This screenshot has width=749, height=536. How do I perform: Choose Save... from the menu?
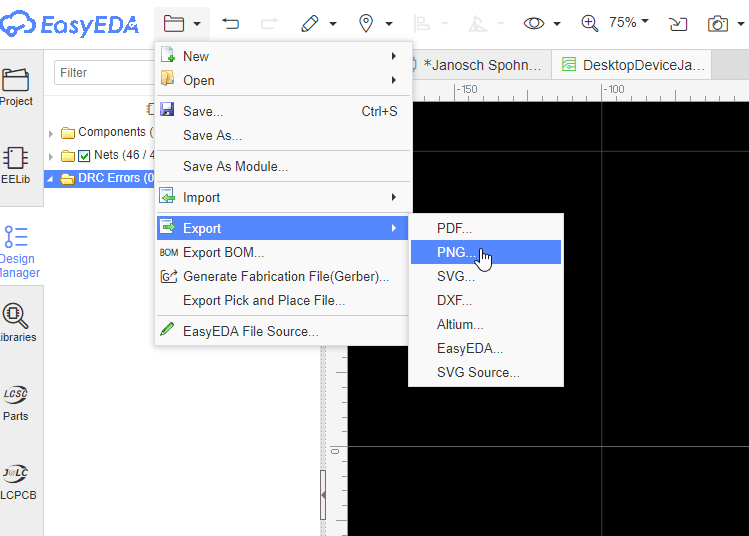(x=284, y=111)
